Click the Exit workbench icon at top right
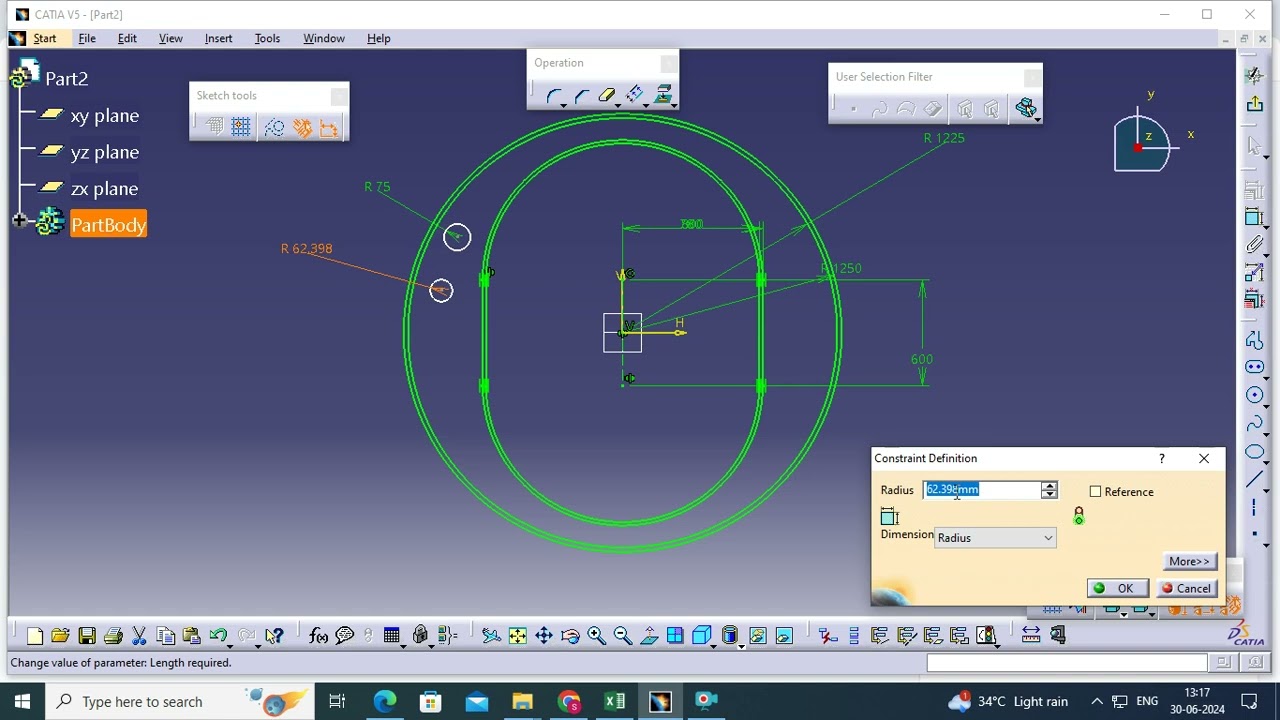 1255,104
